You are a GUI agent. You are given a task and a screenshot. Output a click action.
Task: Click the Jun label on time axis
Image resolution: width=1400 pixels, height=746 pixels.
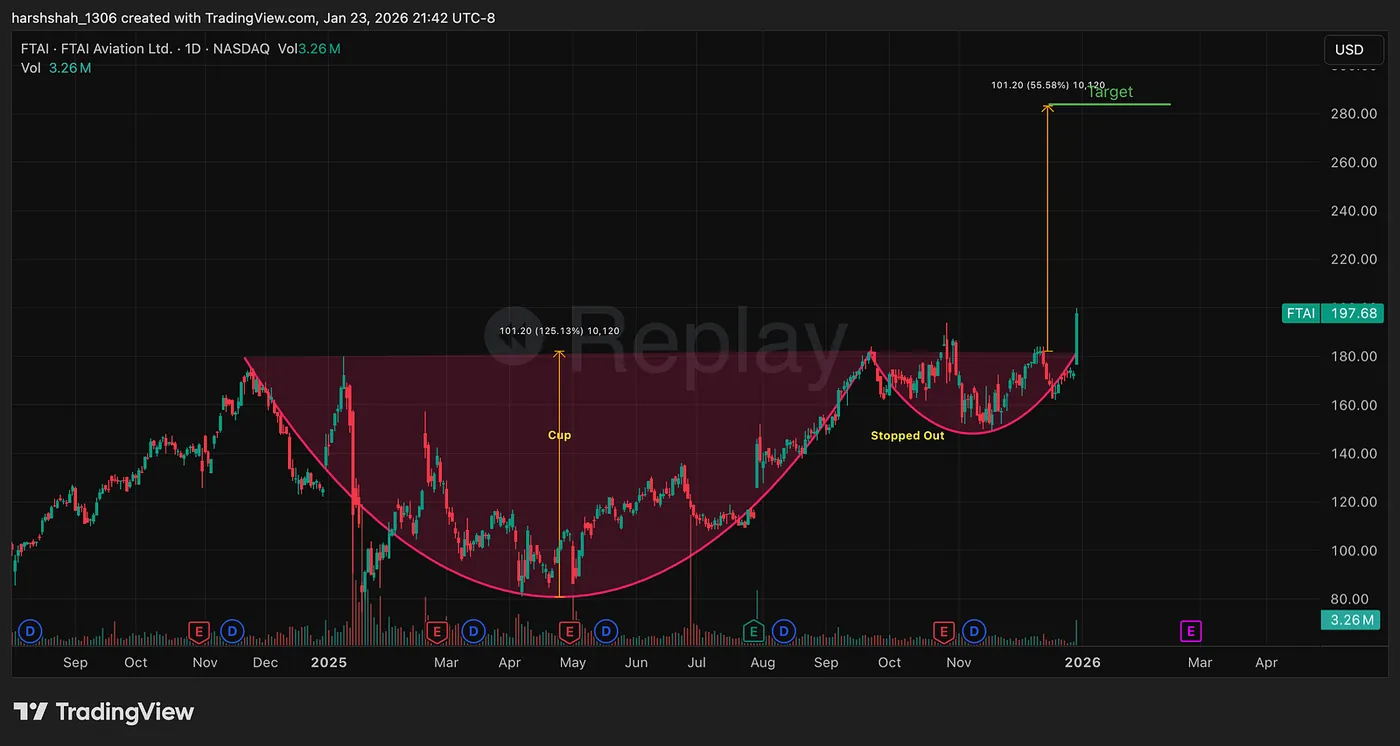[x=635, y=662]
